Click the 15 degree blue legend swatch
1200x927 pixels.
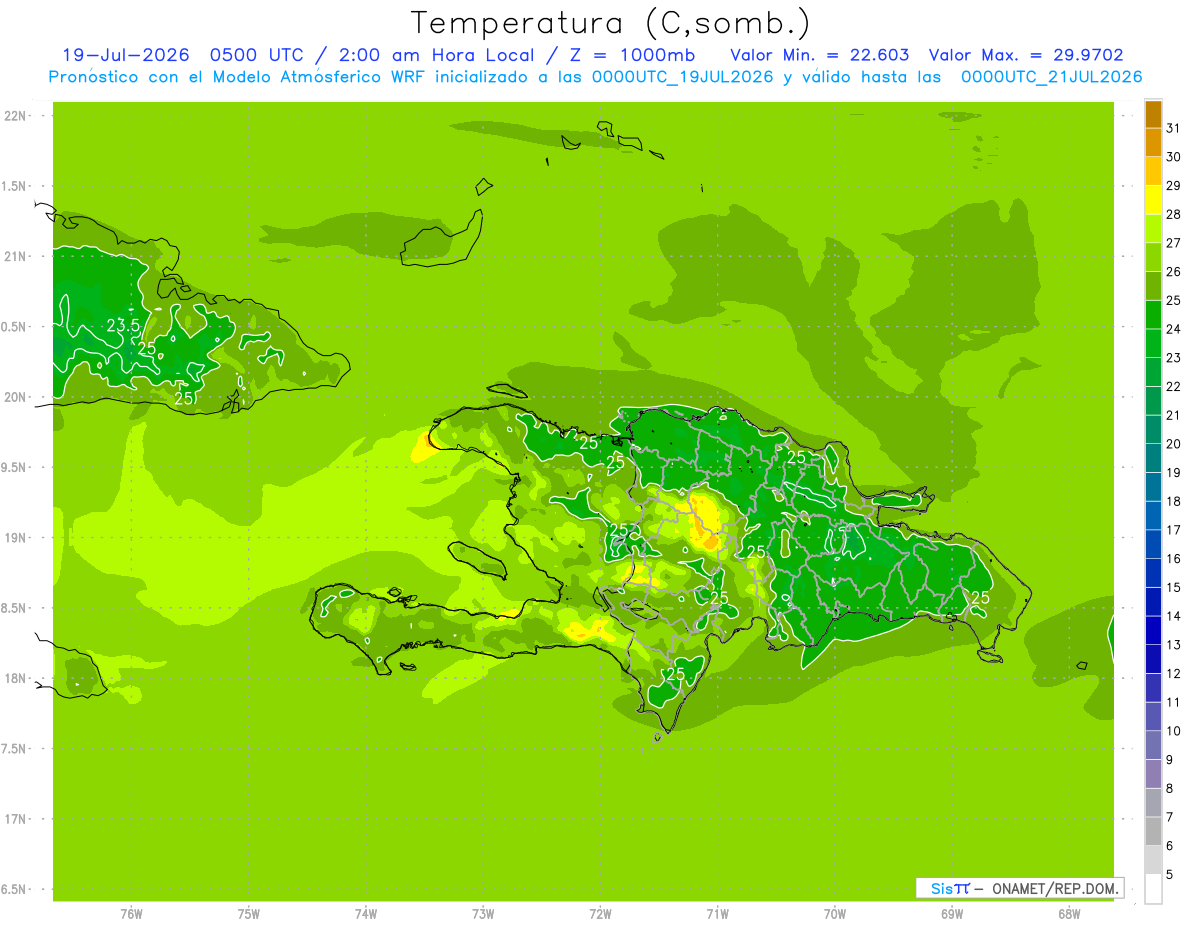(1153, 573)
